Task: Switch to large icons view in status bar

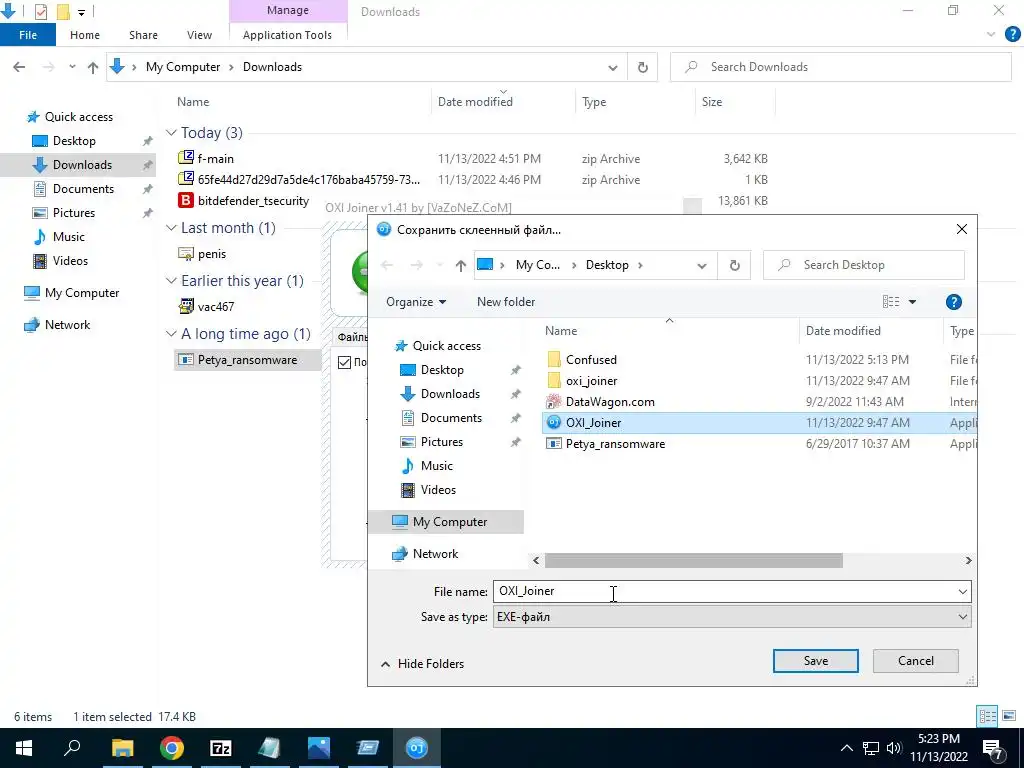Action: click(x=1009, y=716)
